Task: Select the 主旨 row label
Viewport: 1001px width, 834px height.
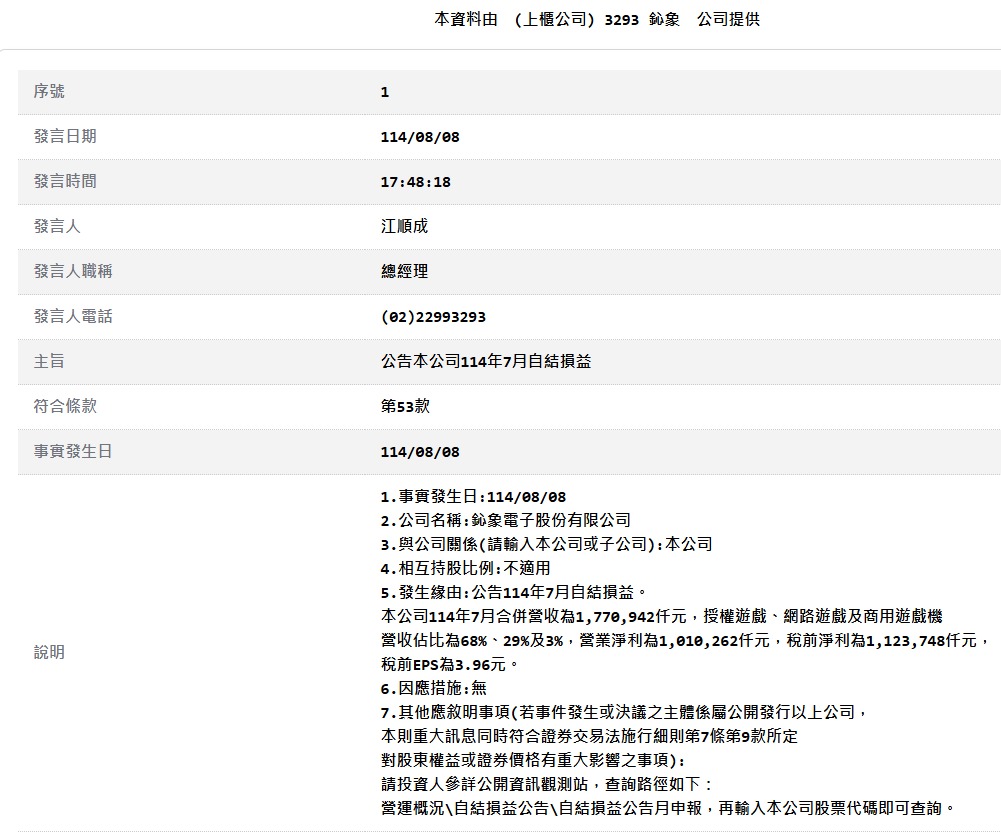Action: coord(49,362)
